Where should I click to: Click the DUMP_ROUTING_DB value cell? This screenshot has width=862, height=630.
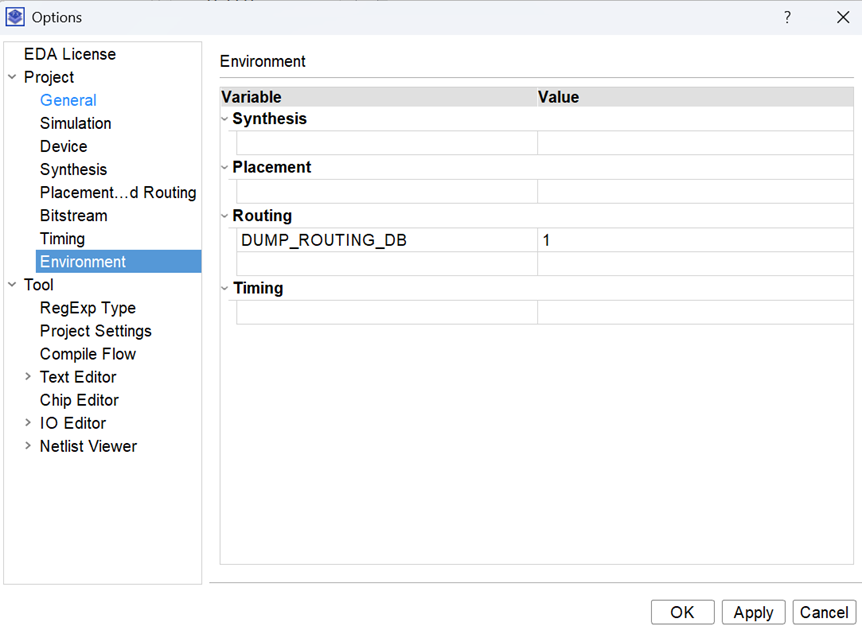pyautogui.click(x=694, y=240)
